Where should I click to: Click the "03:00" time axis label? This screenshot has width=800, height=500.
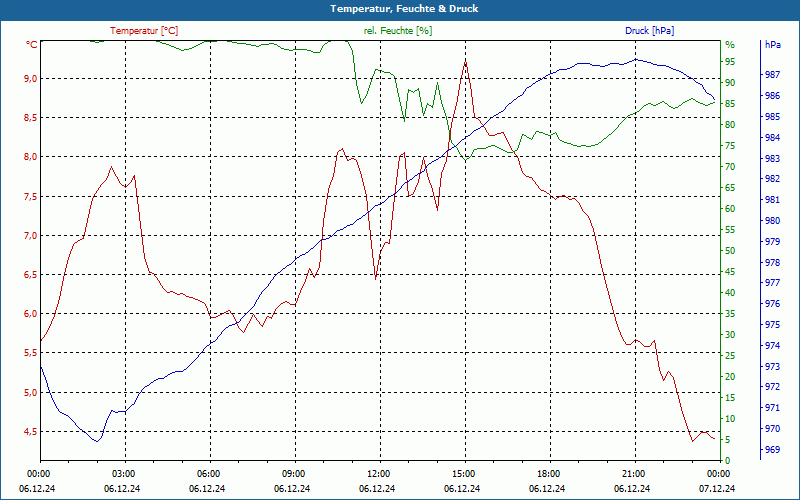[122, 473]
